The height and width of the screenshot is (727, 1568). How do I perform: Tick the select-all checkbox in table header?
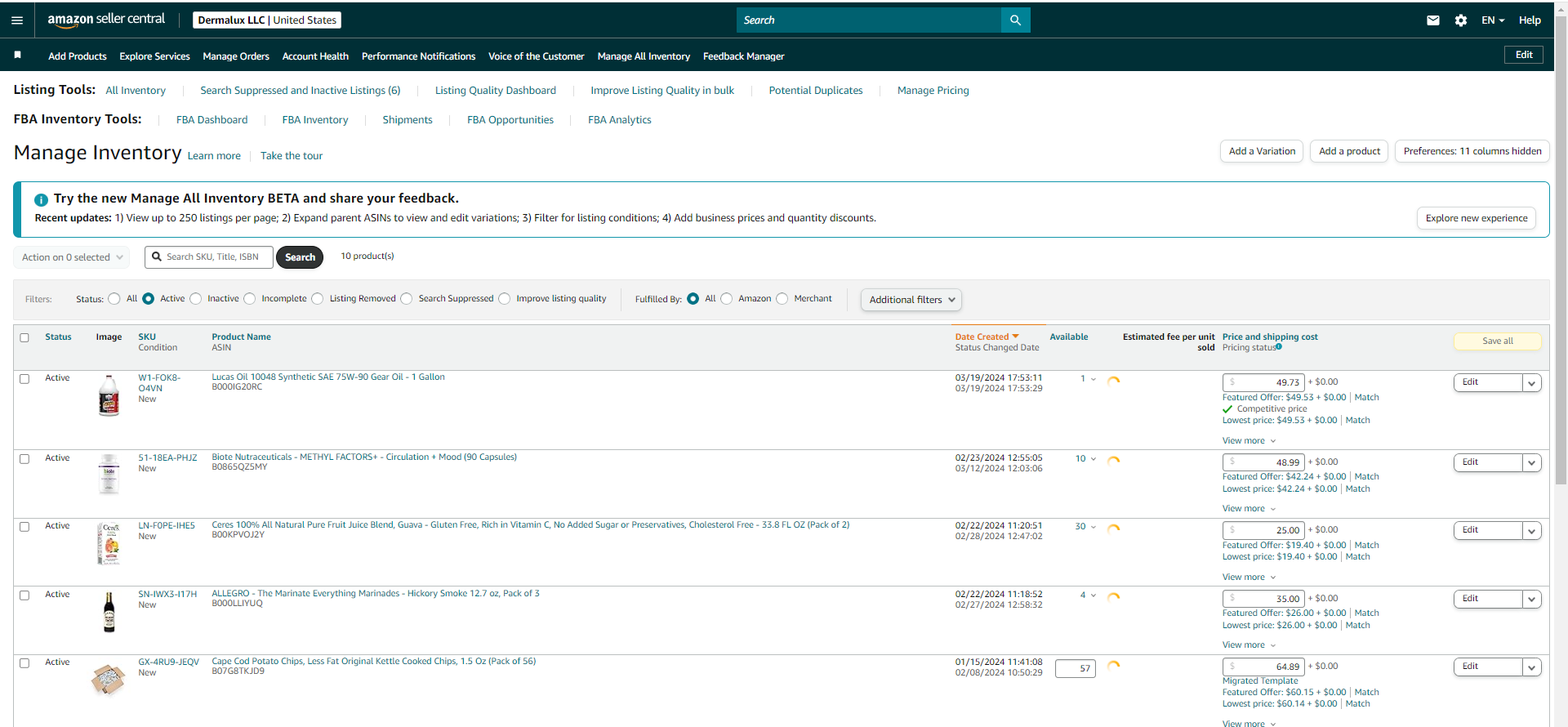[24, 337]
